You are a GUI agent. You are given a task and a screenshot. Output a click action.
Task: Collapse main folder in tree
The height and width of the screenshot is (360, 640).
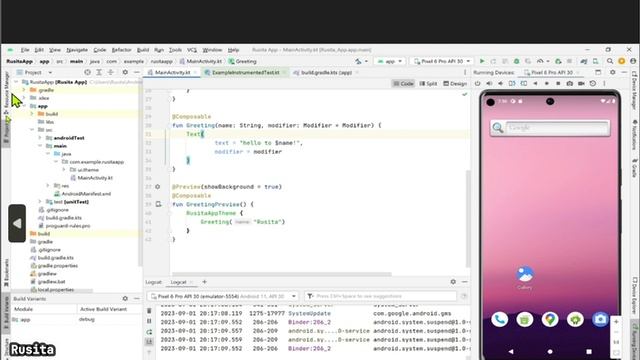(40, 146)
